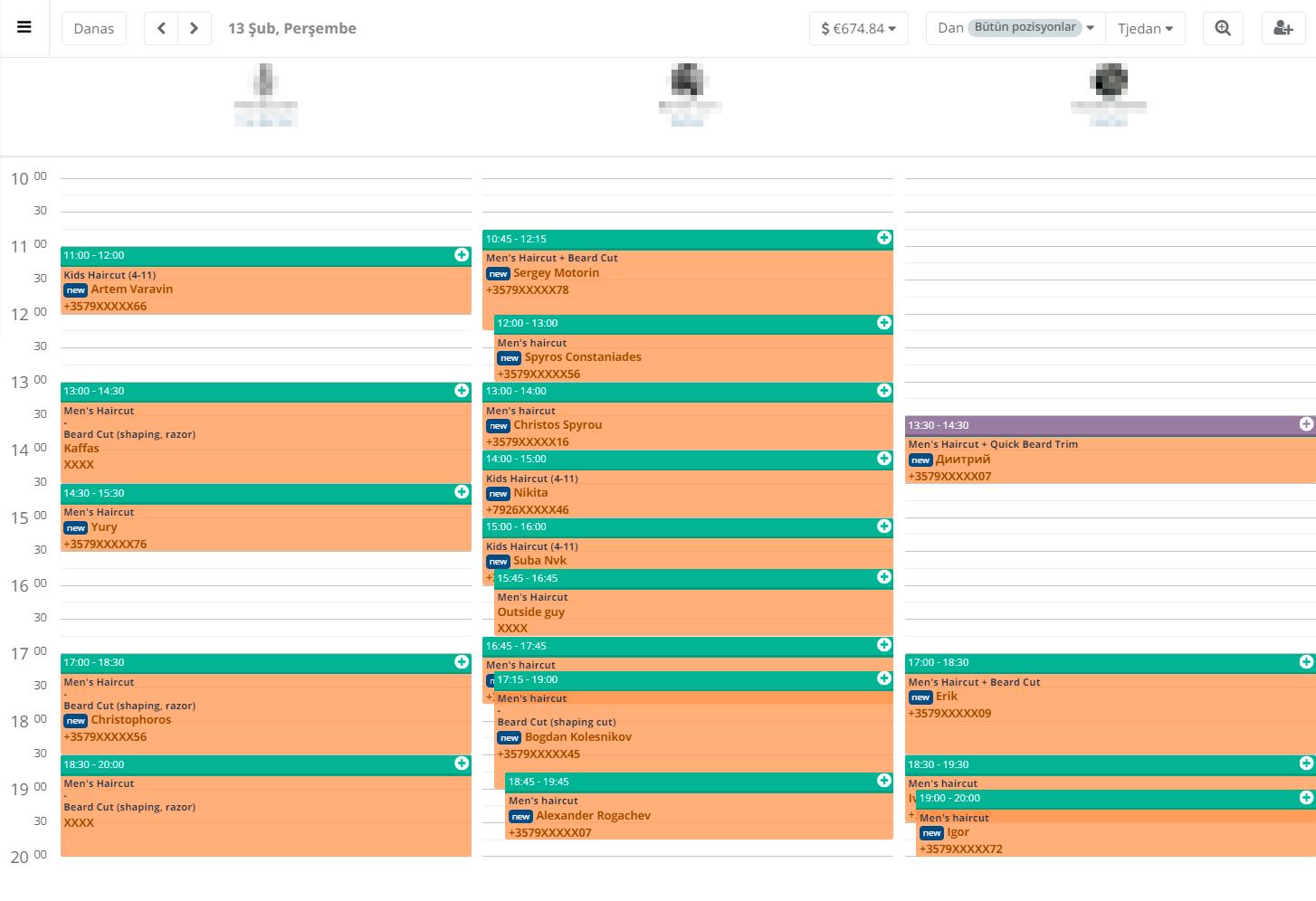Click plus on 15:00 - 16:00 appointment
1316x901 pixels.
pos(884,526)
